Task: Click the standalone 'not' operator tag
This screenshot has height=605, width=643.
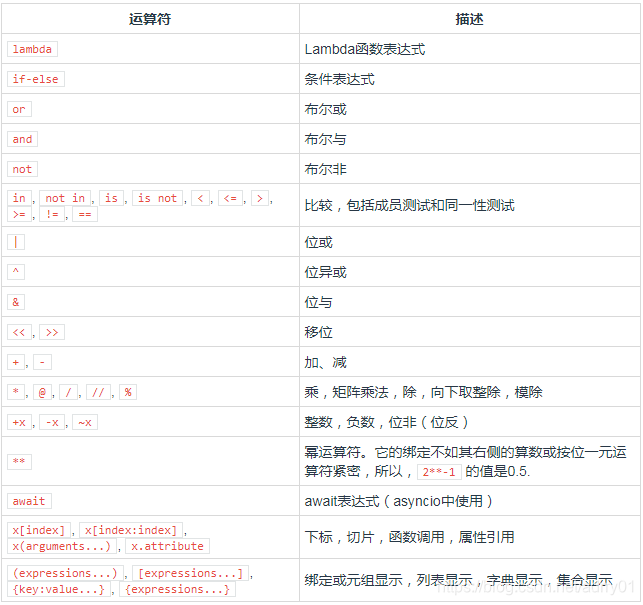Action: click(23, 169)
